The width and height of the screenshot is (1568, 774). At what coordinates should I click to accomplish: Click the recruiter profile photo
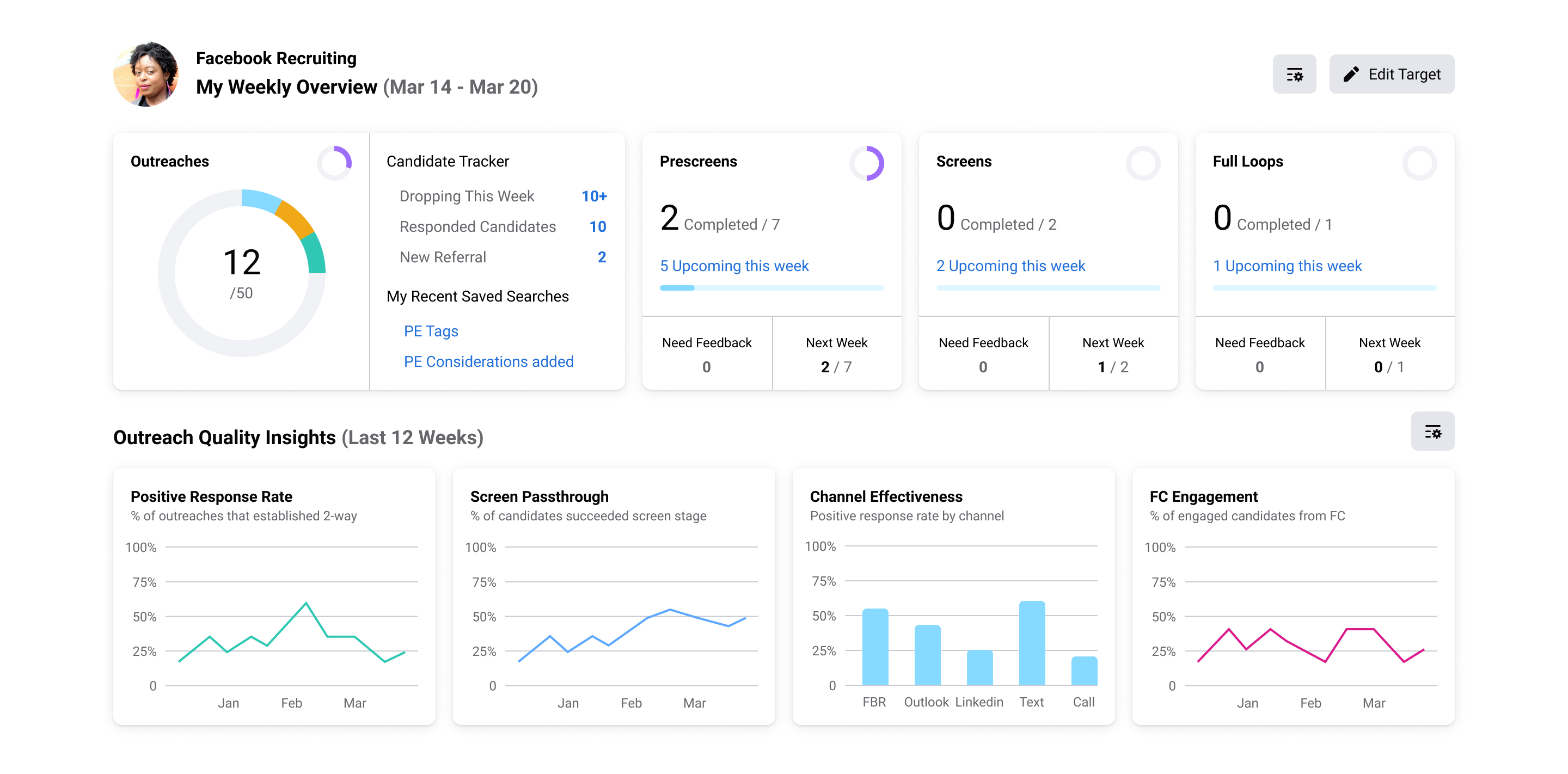pos(146,74)
